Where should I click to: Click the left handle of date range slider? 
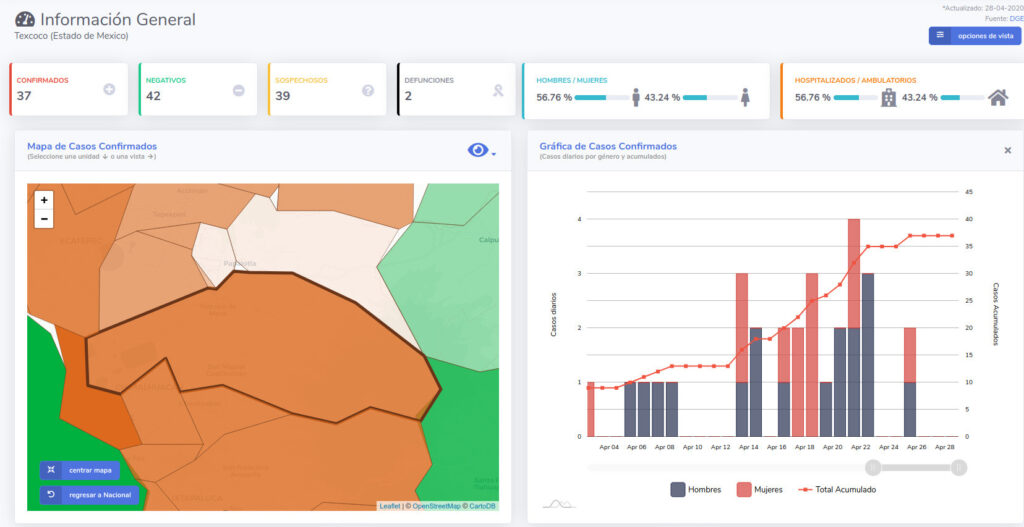pos(873,467)
